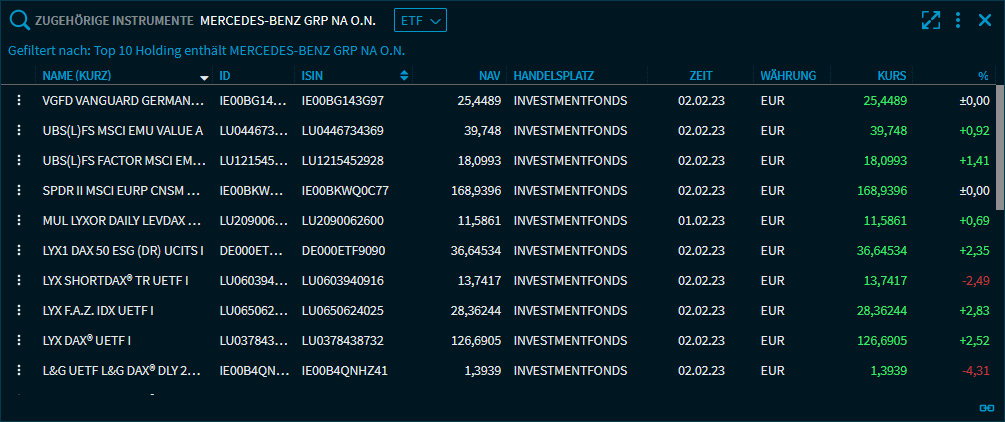
Task: Open row menu for VGFD Vanguard German
Action: (x=18, y=101)
